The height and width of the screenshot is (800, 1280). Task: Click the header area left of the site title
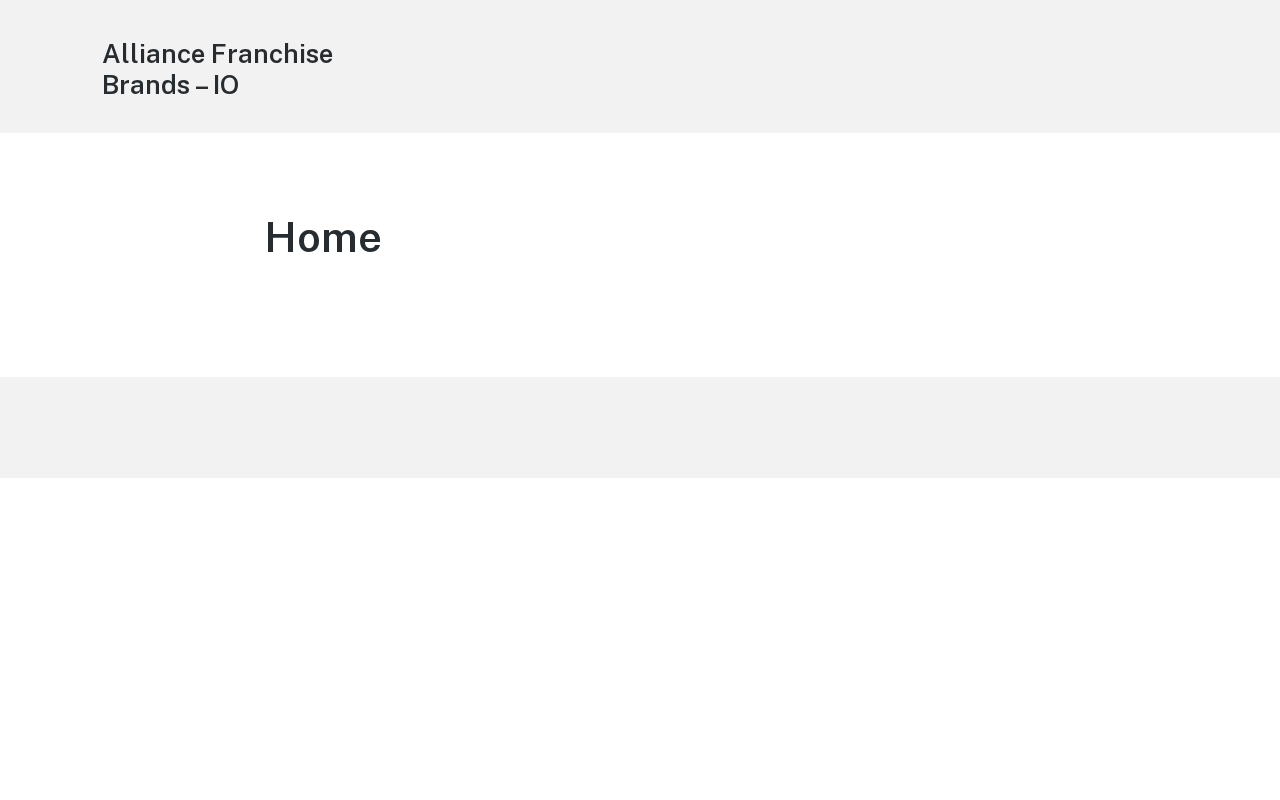coord(50,66)
